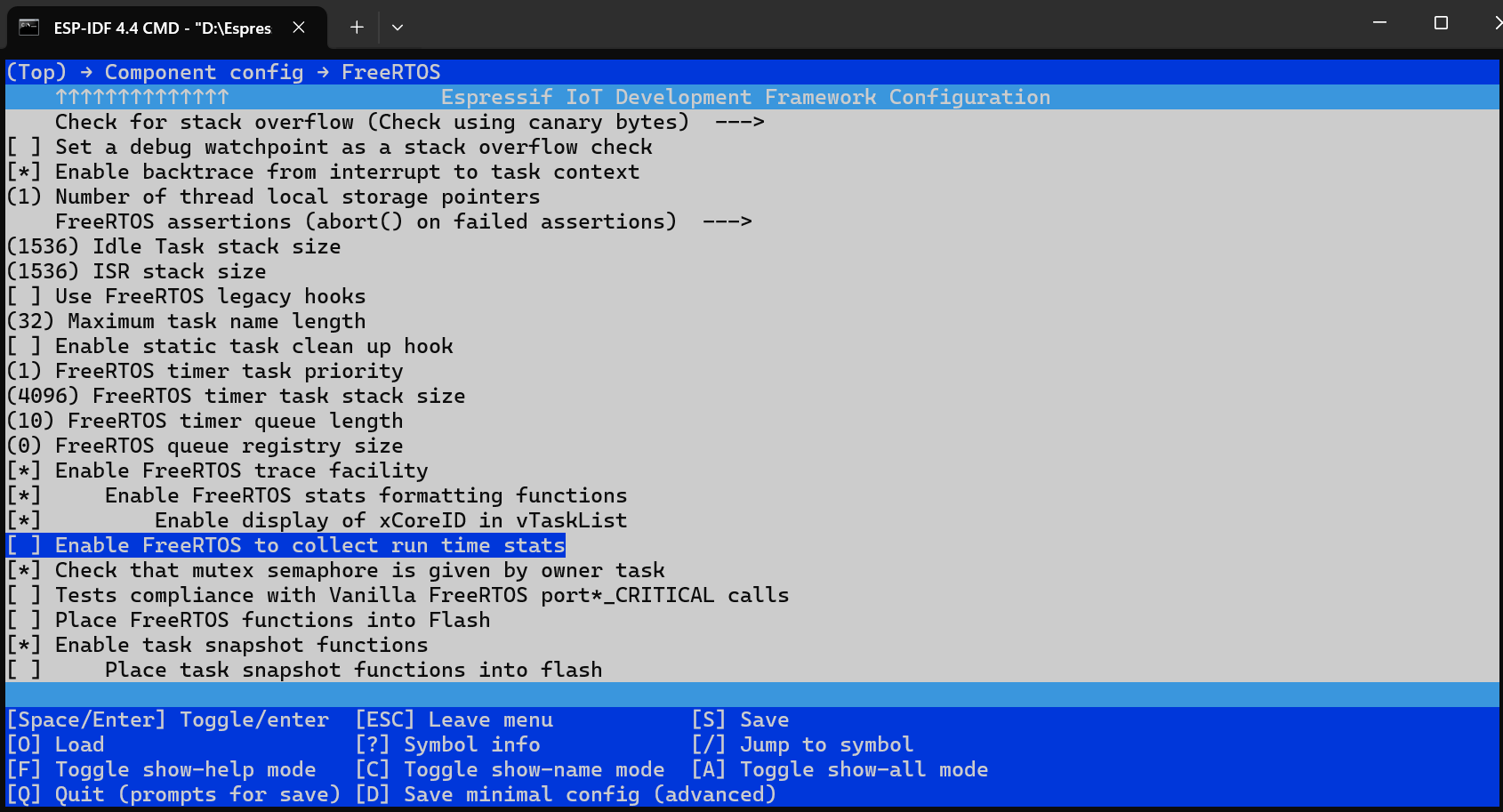Screen dimensions: 1503x812
Task: Edit FreeRTOS queue registry size value
Action: (x=205, y=446)
